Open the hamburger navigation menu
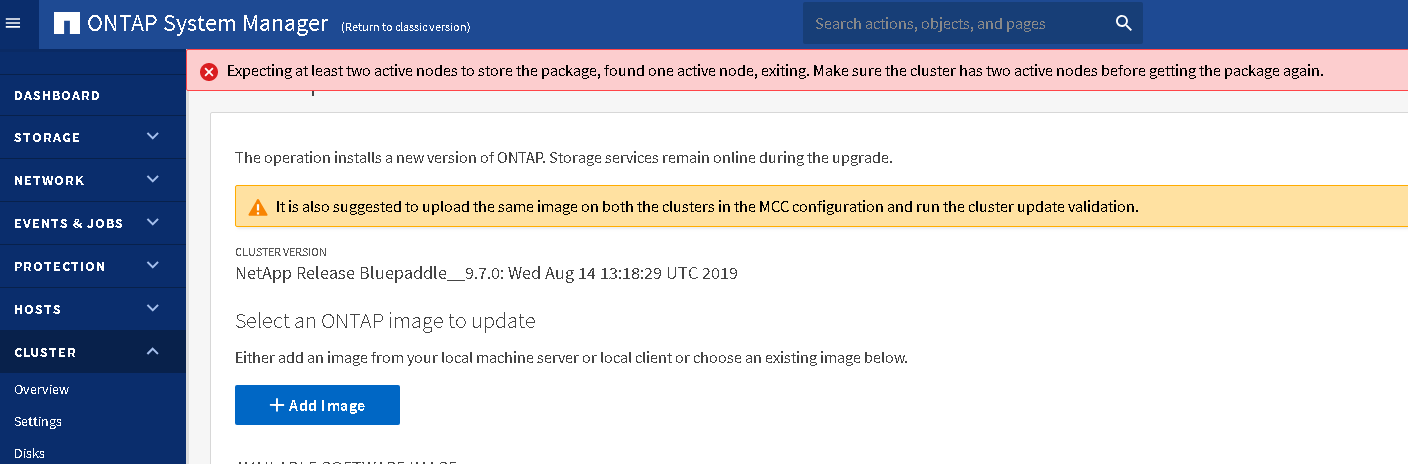 coord(13,23)
